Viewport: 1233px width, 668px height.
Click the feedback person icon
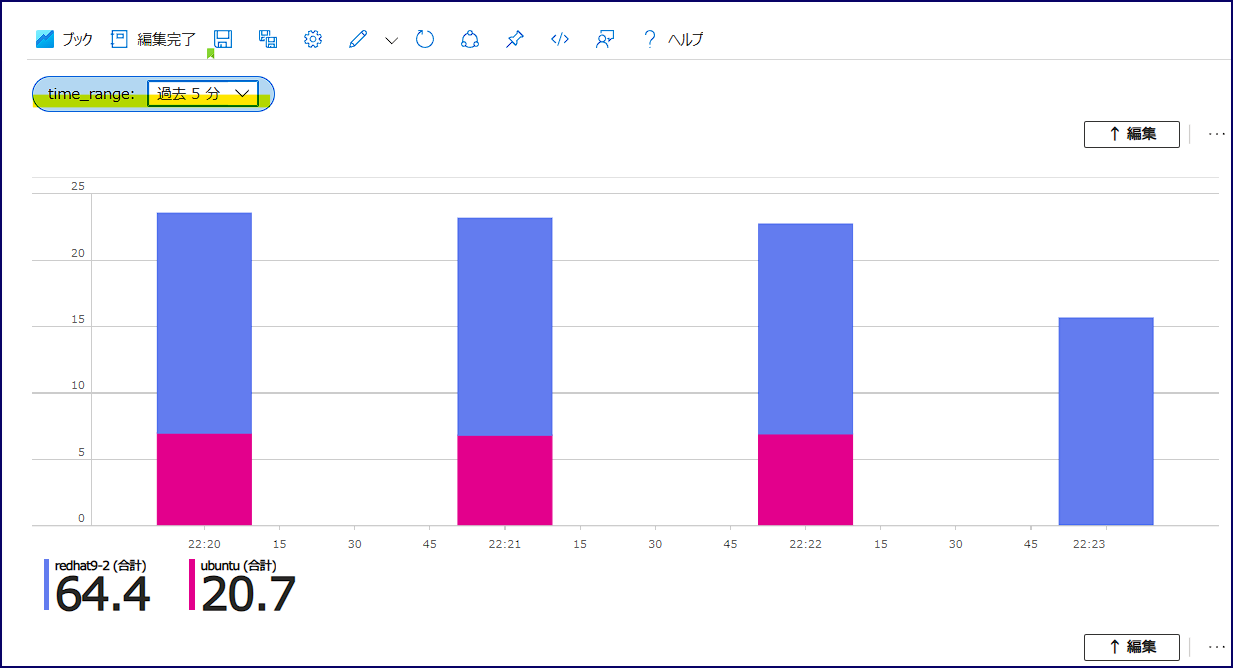point(605,39)
